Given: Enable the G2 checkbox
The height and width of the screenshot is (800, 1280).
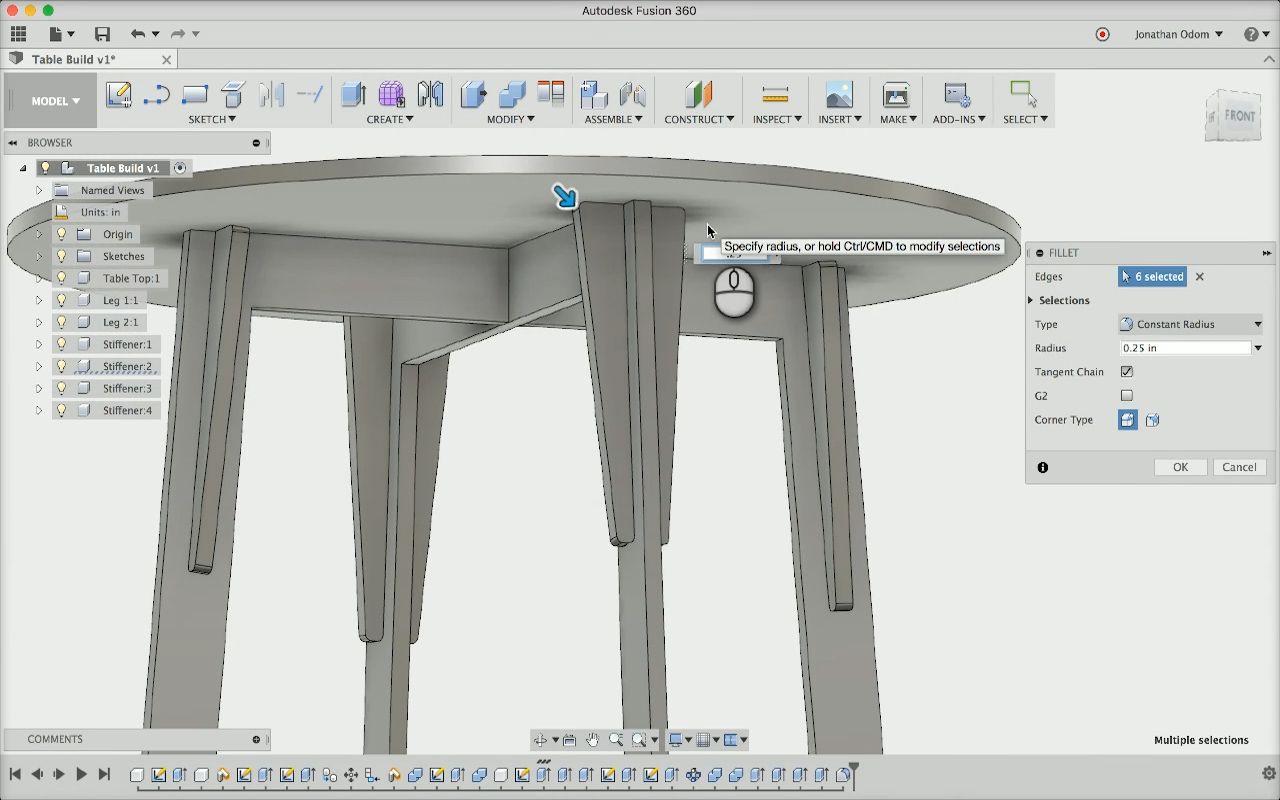Looking at the screenshot, I should point(1127,396).
